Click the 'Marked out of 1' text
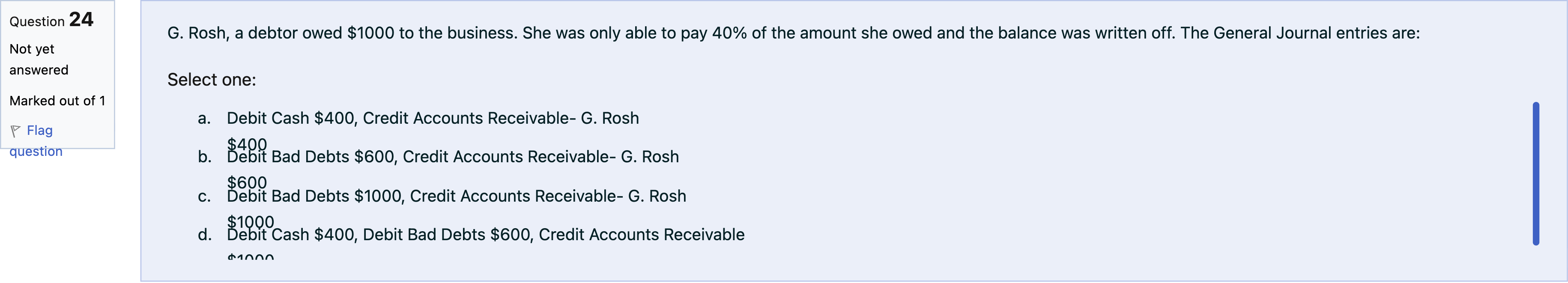 click(57, 101)
